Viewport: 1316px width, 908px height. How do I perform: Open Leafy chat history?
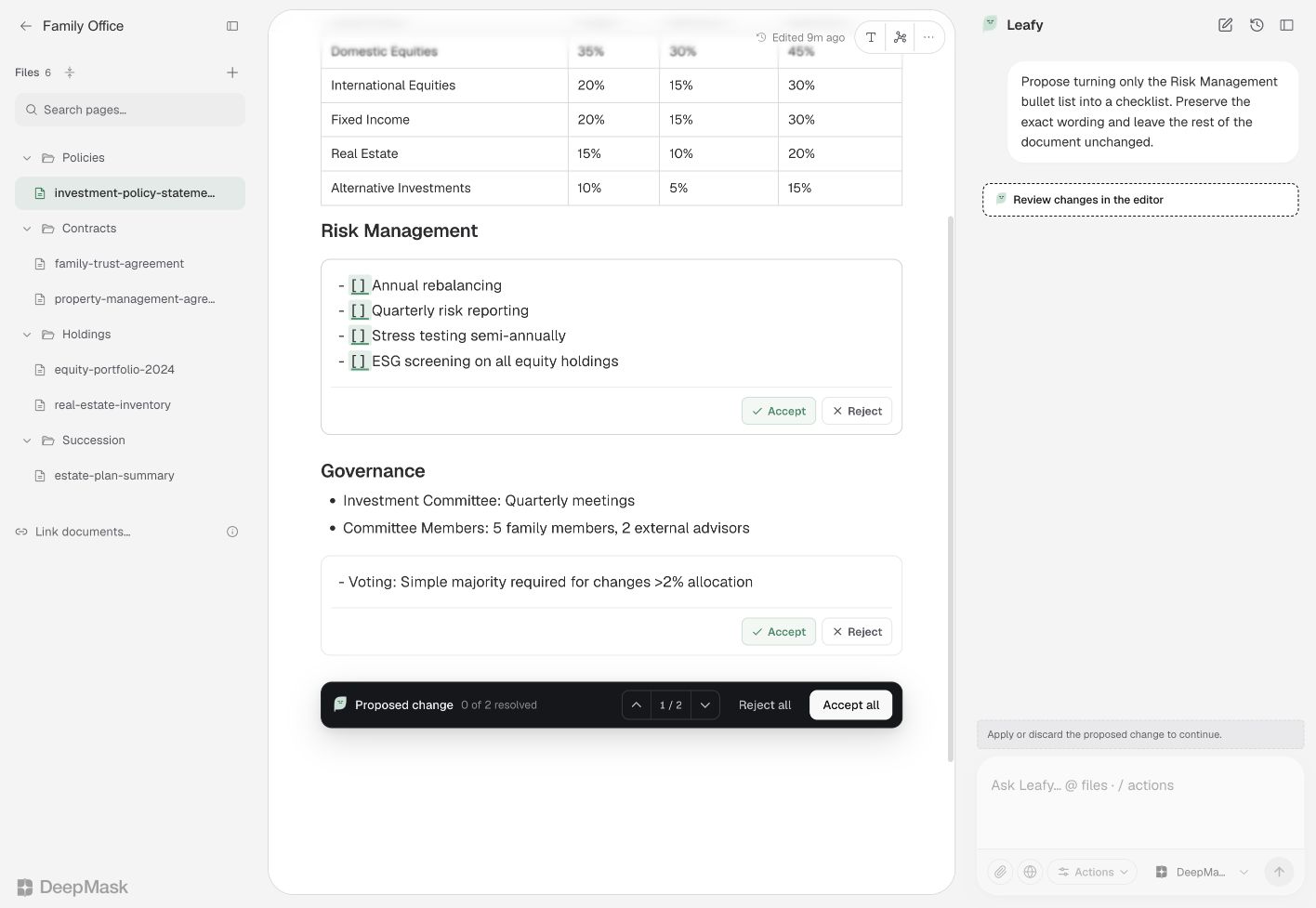coord(1257,25)
